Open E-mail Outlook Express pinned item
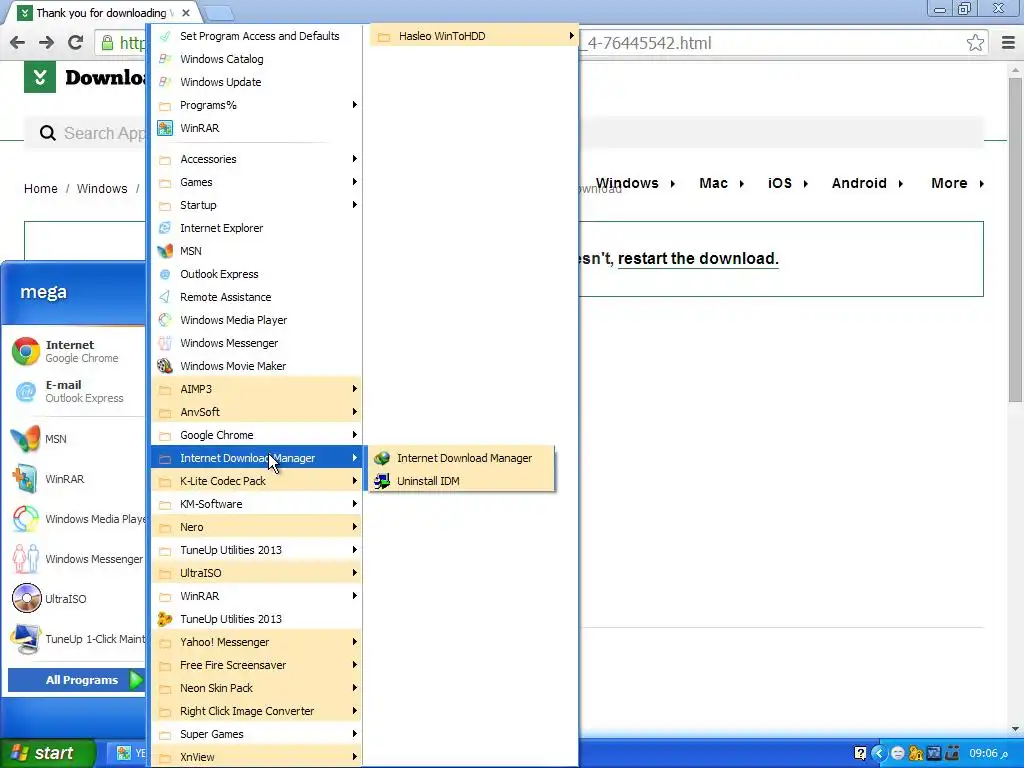Image resolution: width=1024 pixels, height=768 pixels. coord(77,391)
